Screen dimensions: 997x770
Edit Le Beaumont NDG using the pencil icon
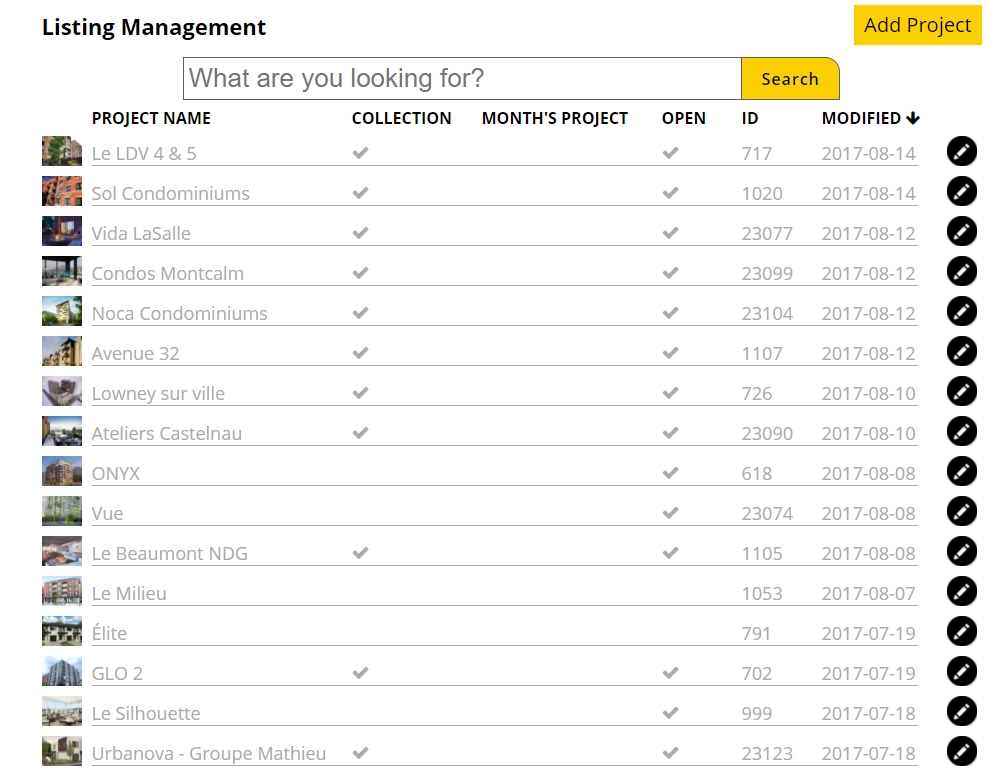coord(961,551)
